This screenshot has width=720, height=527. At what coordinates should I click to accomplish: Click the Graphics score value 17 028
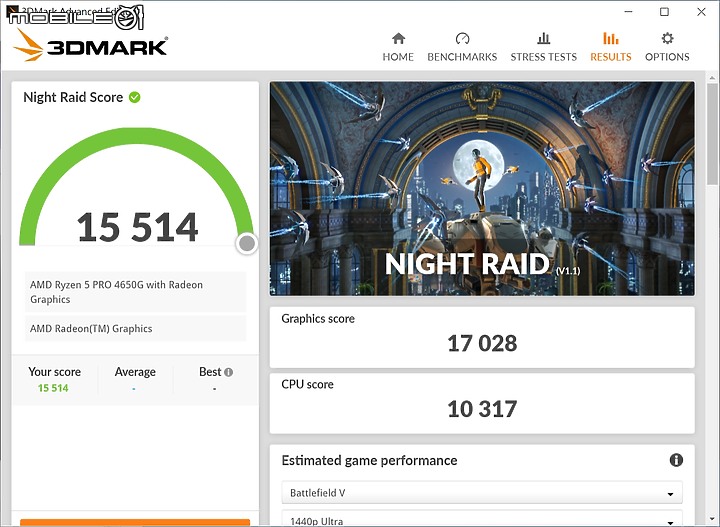[x=482, y=343]
